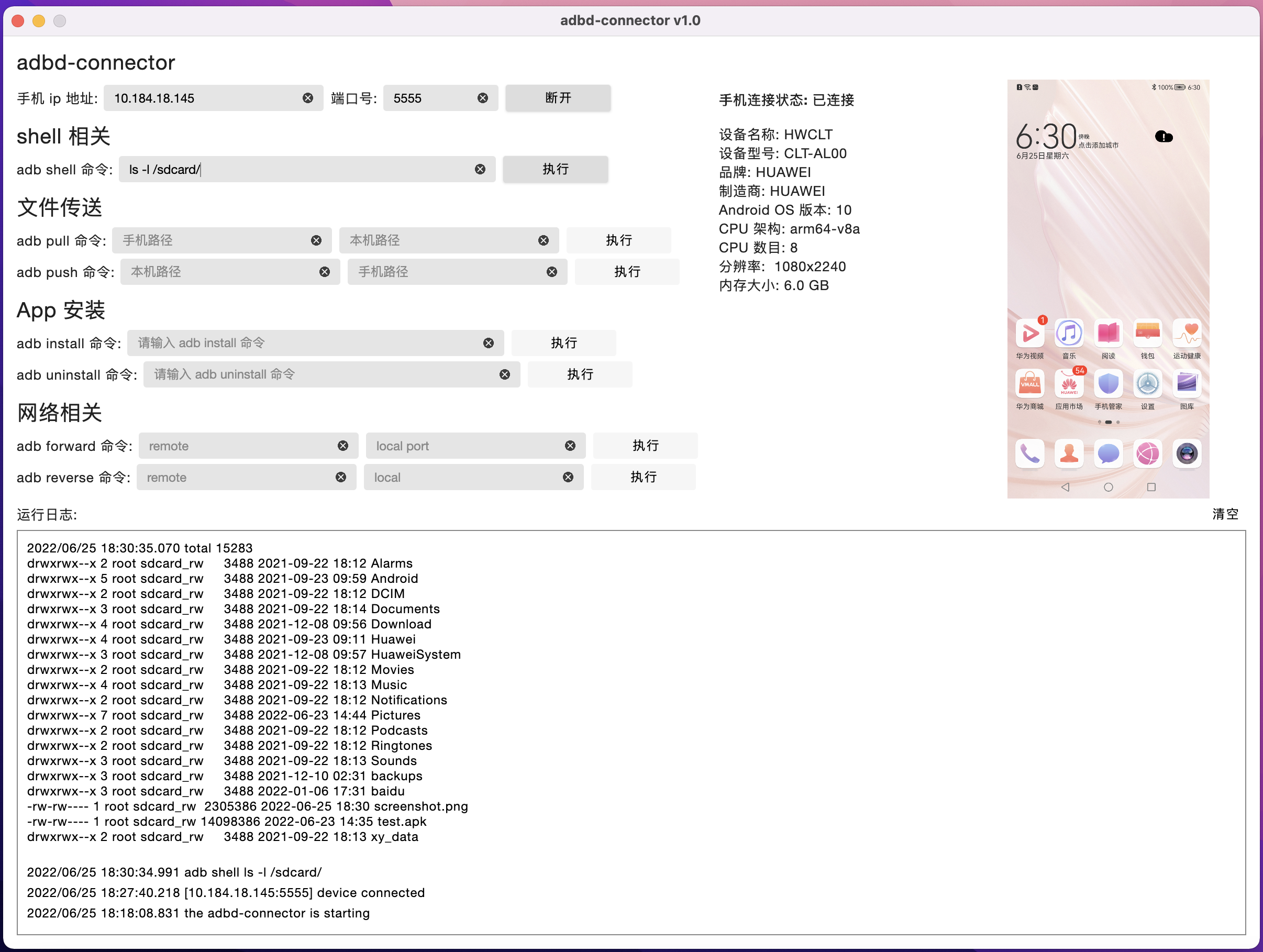1263x952 pixels.
Task: Run the adb pull 执行 button
Action: point(618,240)
